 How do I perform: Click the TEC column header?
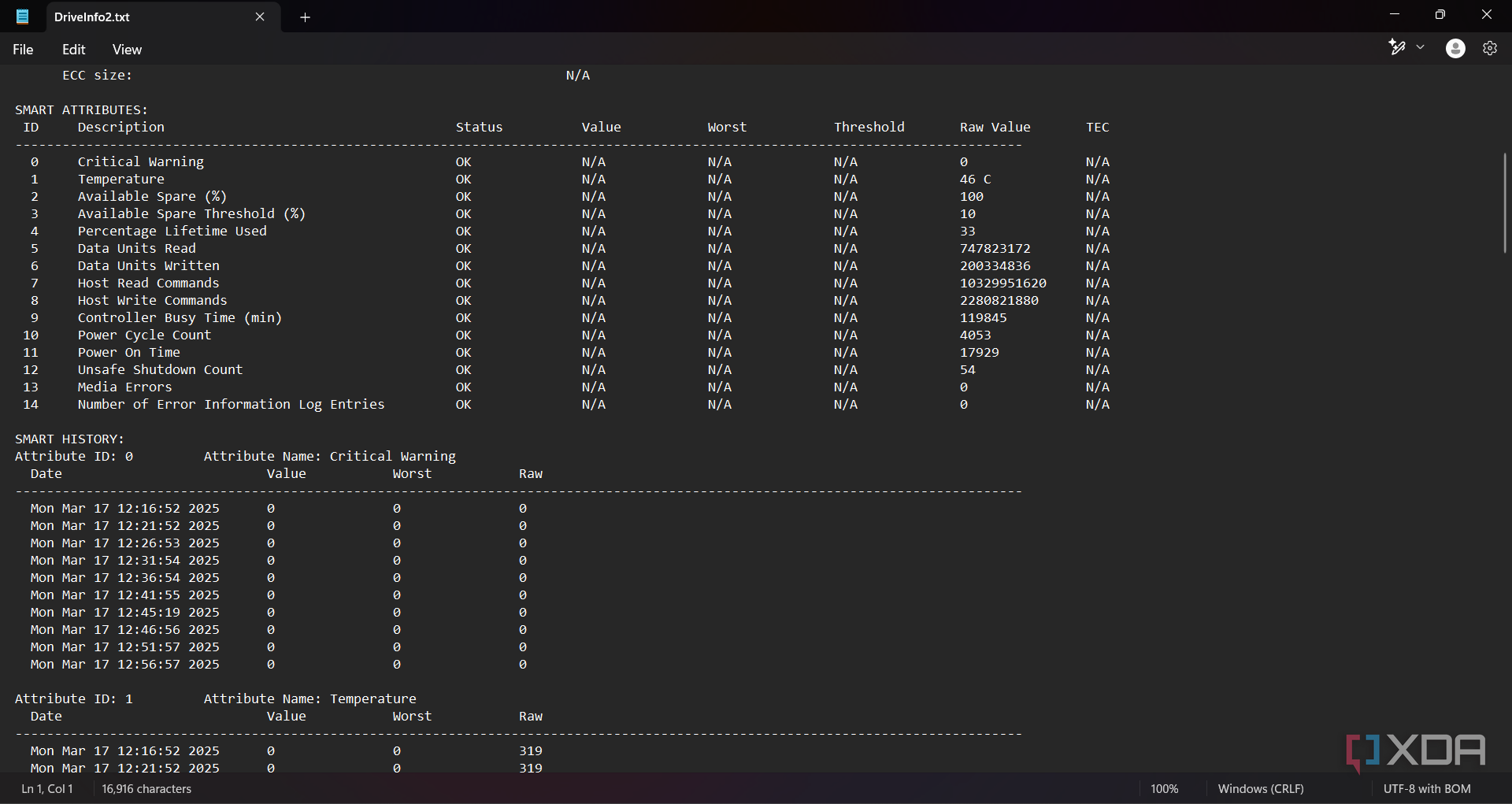1097,128
